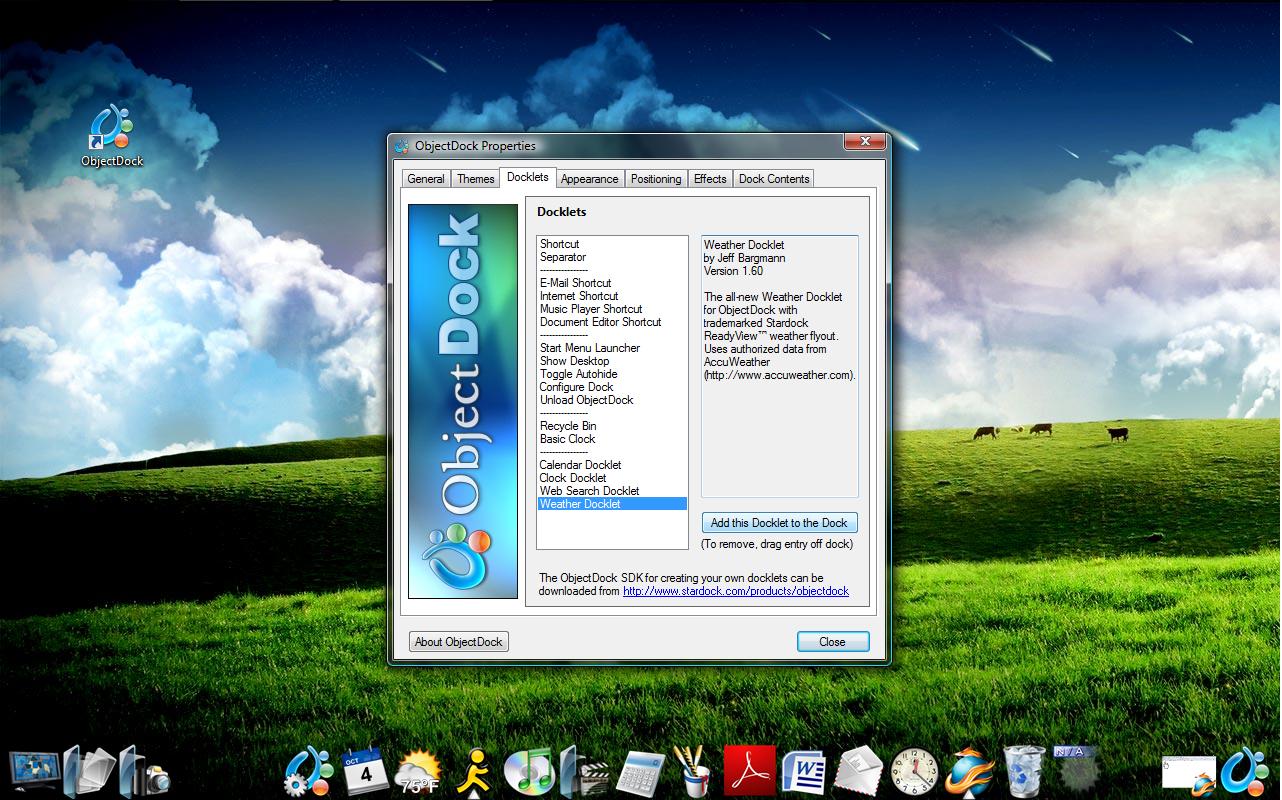Select E-Mail Shortcut entry
Screen dimensions: 1282x800
click(576, 283)
